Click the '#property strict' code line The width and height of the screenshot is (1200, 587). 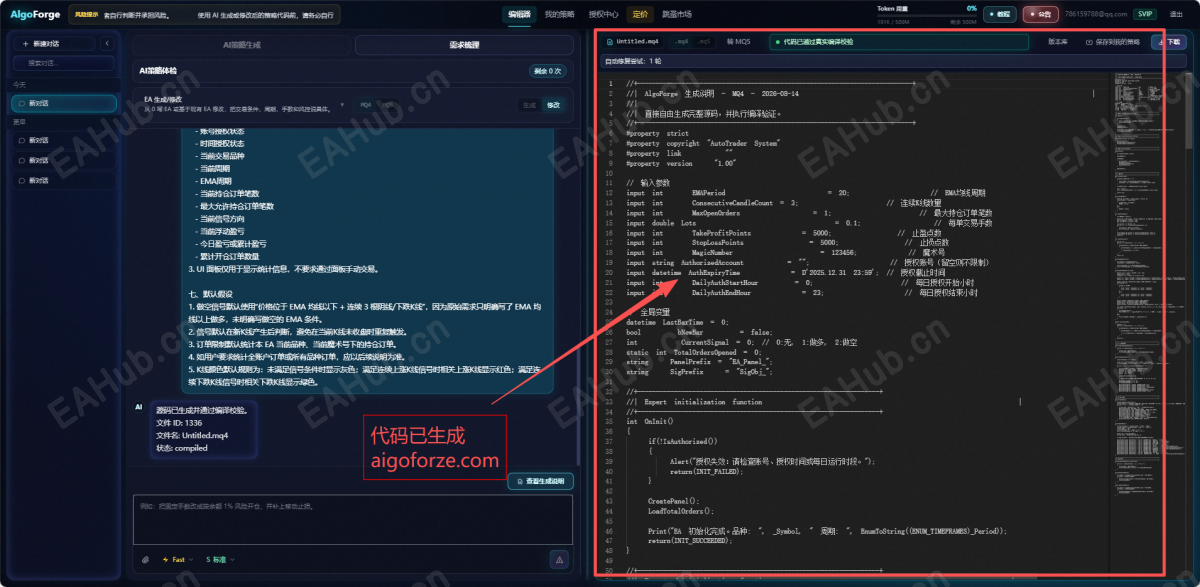click(x=657, y=133)
